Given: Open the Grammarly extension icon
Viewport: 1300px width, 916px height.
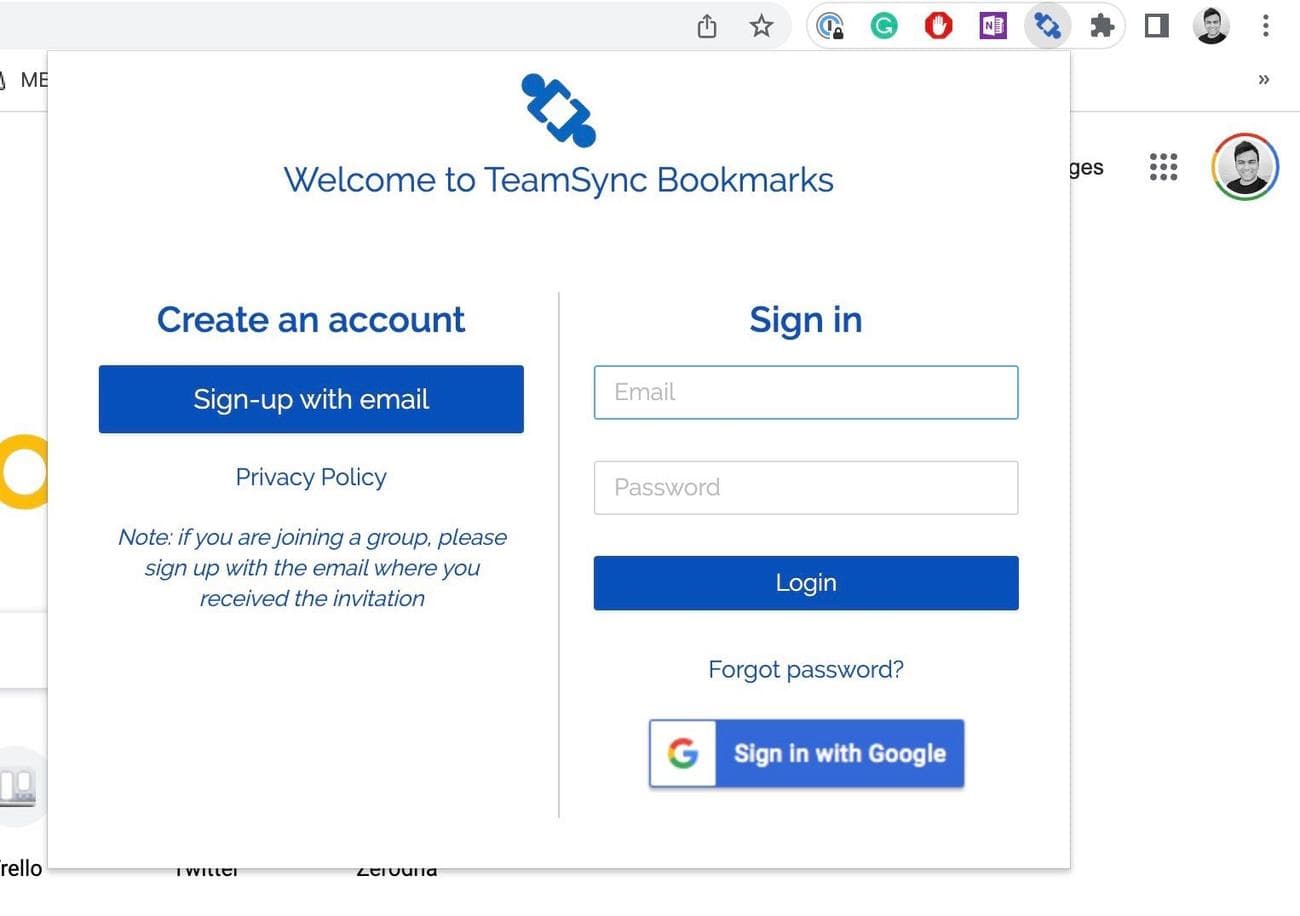Looking at the screenshot, I should (884, 26).
